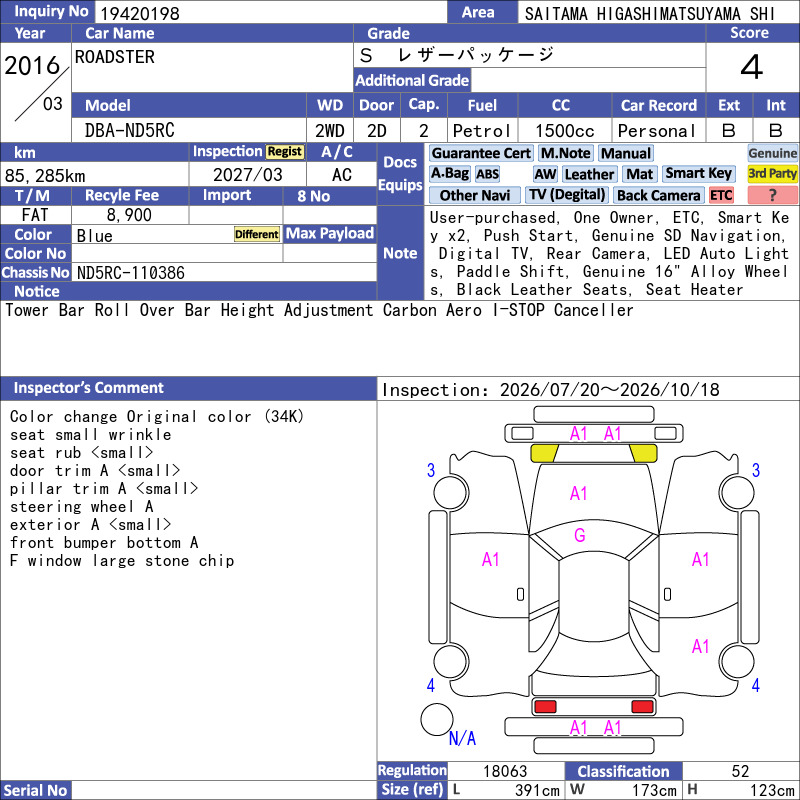This screenshot has width=800, height=800.
Task: Click the N/A spare tire marker
Action: pos(462,738)
